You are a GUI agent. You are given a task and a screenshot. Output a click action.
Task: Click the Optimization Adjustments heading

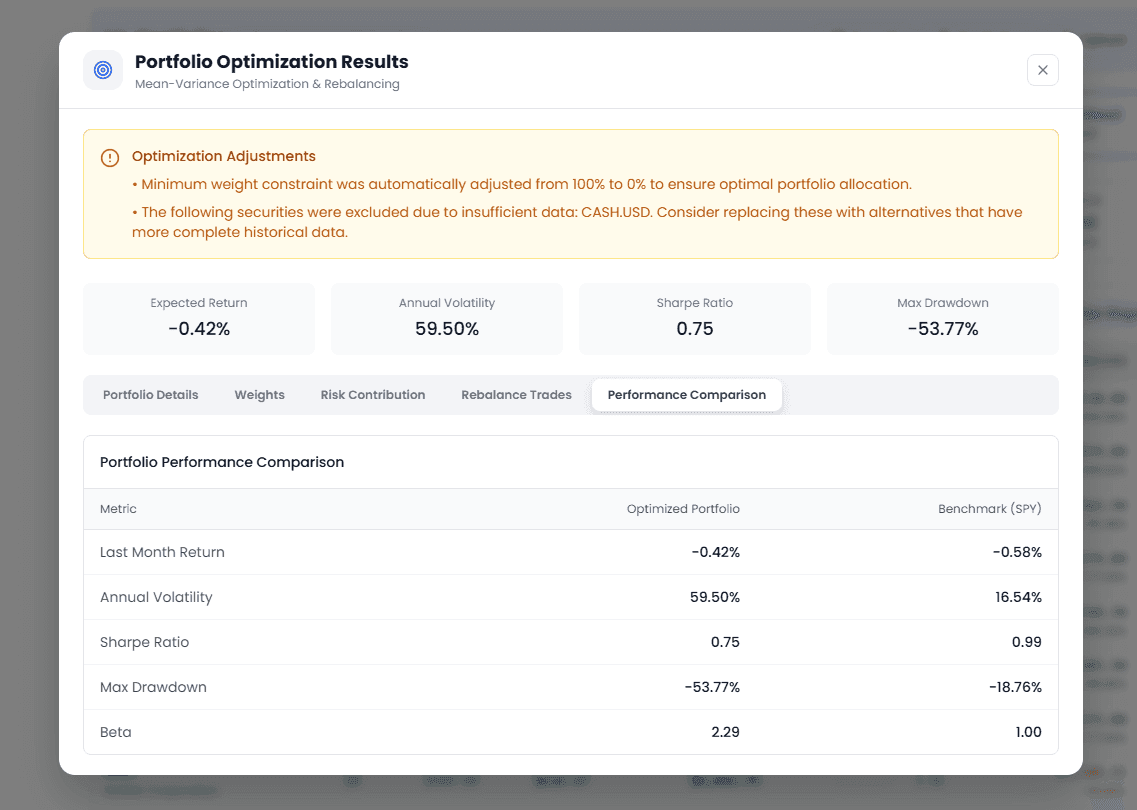point(223,157)
